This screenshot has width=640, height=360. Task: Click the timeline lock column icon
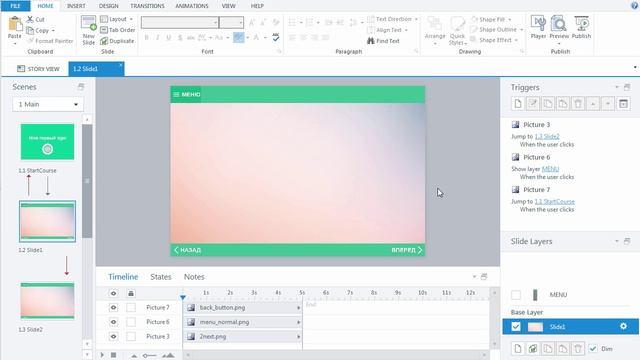(131, 293)
